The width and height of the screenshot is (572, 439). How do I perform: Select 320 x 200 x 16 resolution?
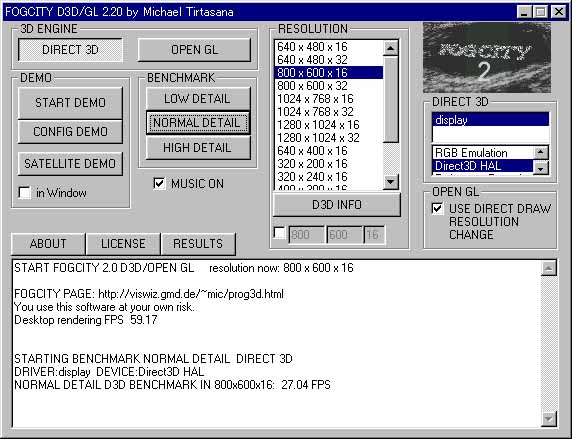click(329, 164)
